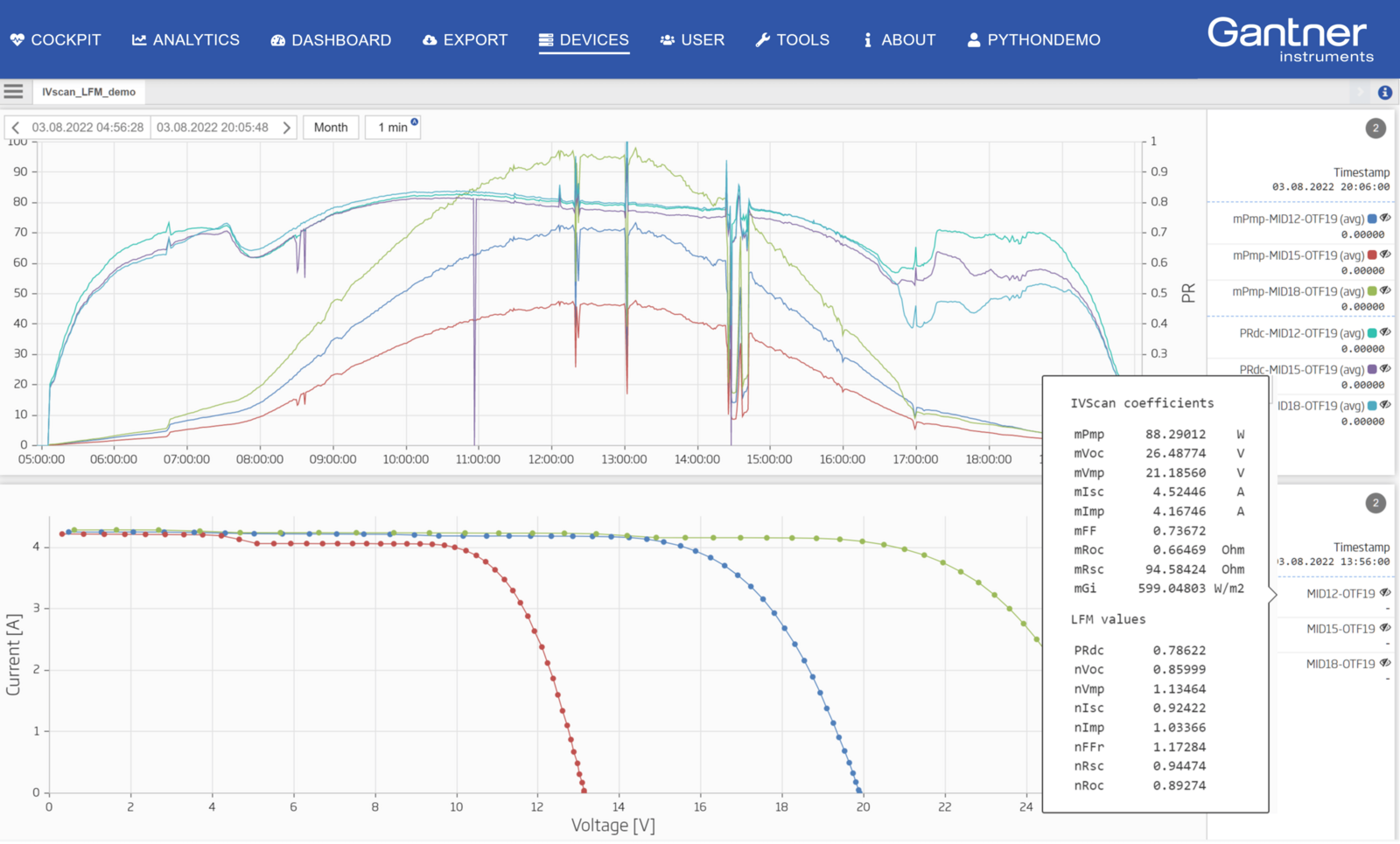Click the Current [A] axis title

(x=13, y=654)
